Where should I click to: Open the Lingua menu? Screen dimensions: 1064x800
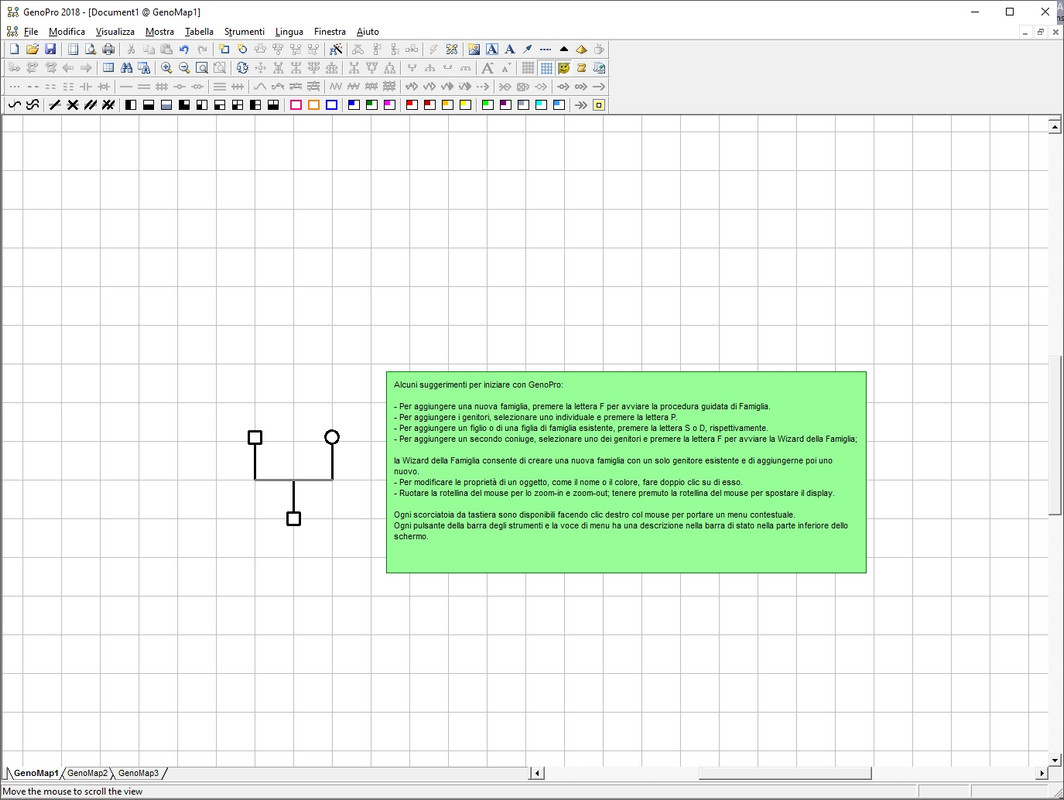289,31
